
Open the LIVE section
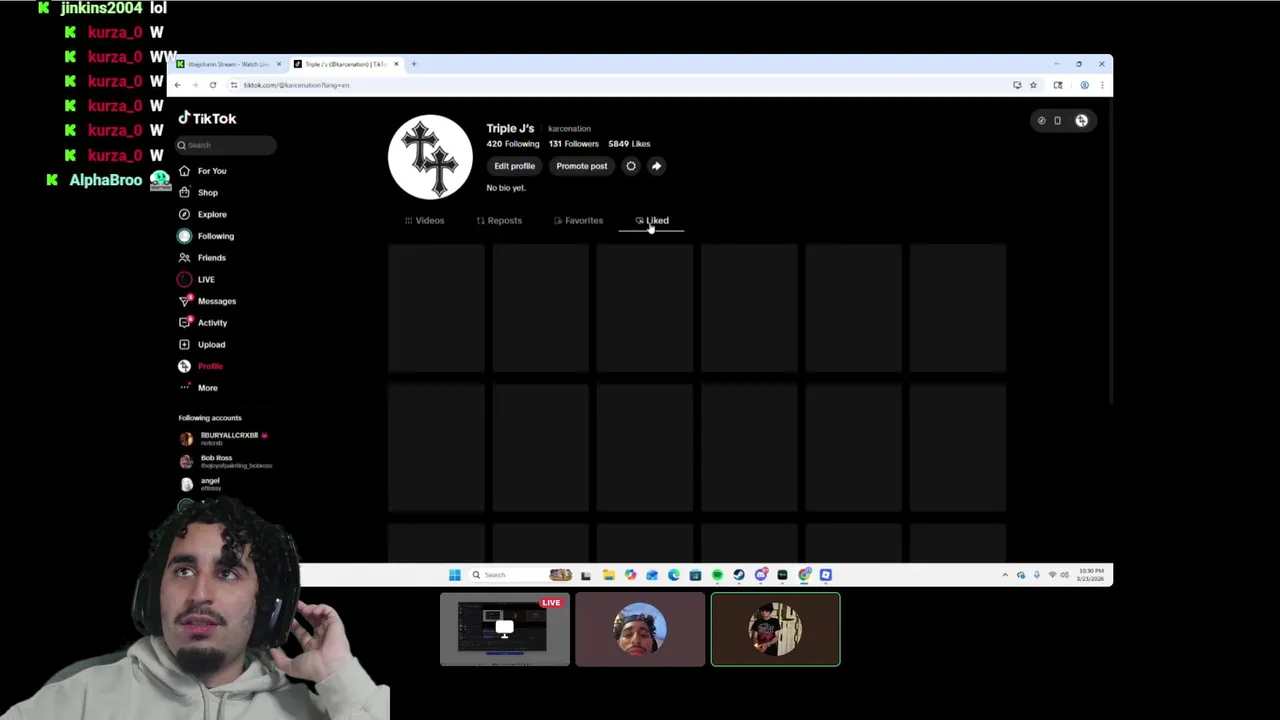coord(197,279)
